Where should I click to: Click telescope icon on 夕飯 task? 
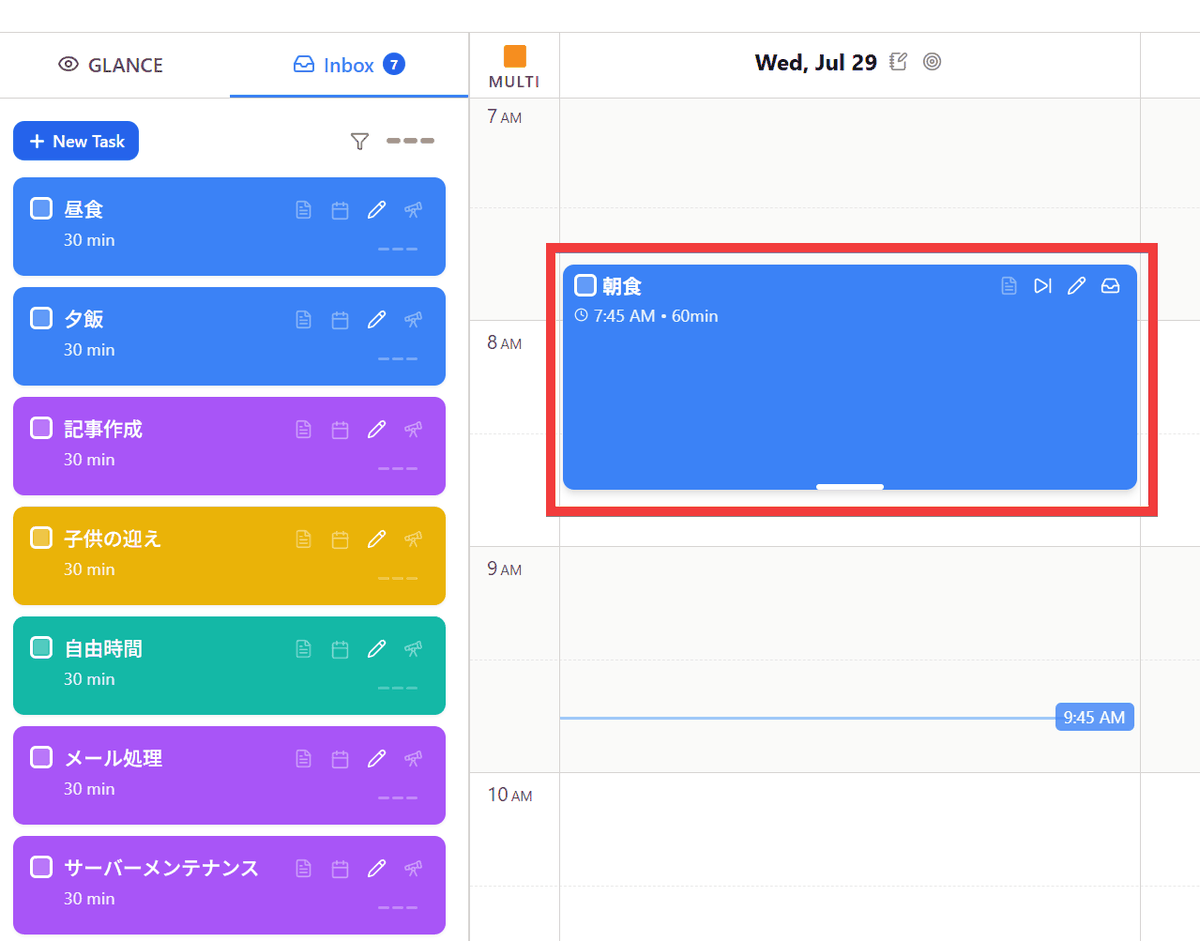413,320
